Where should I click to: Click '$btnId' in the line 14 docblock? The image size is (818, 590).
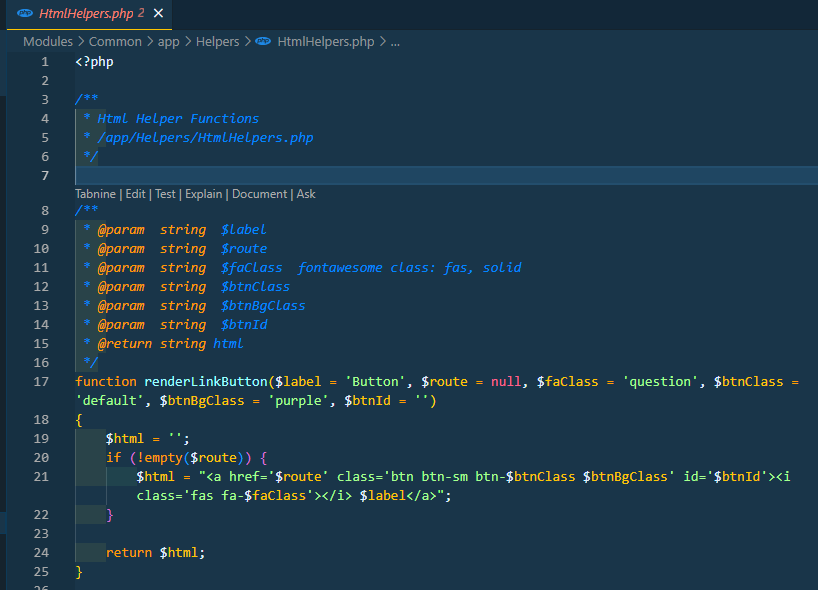point(244,324)
